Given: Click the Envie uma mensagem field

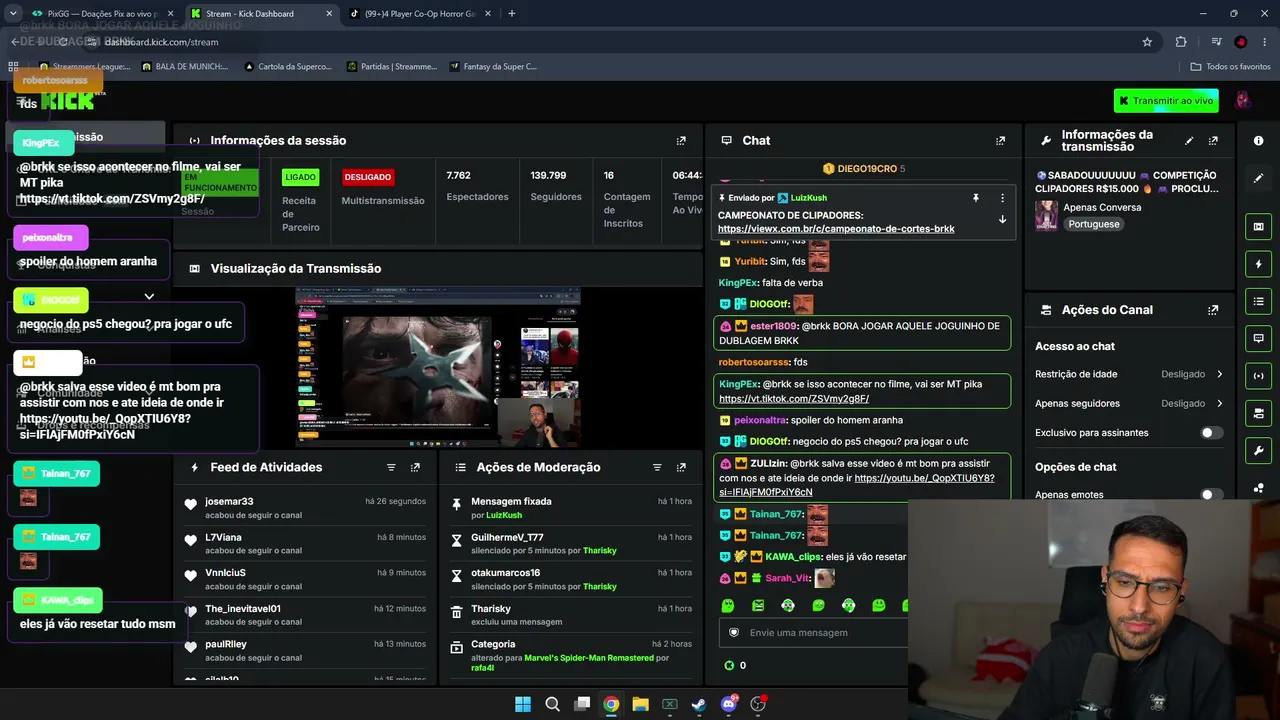Looking at the screenshot, I should 813,632.
